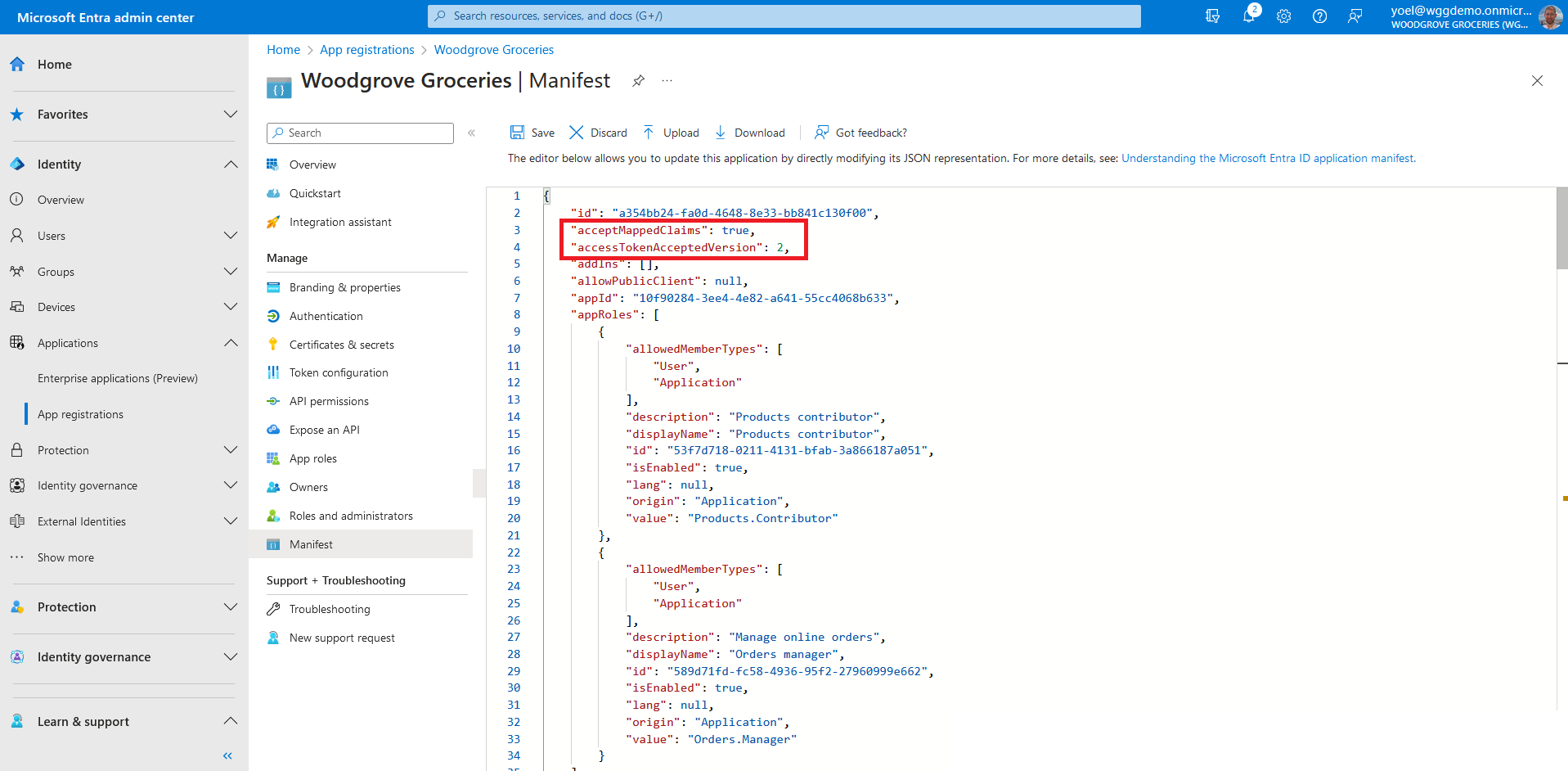Image resolution: width=1568 pixels, height=771 pixels.
Task: Expand the Users submenu
Action: pos(231,236)
